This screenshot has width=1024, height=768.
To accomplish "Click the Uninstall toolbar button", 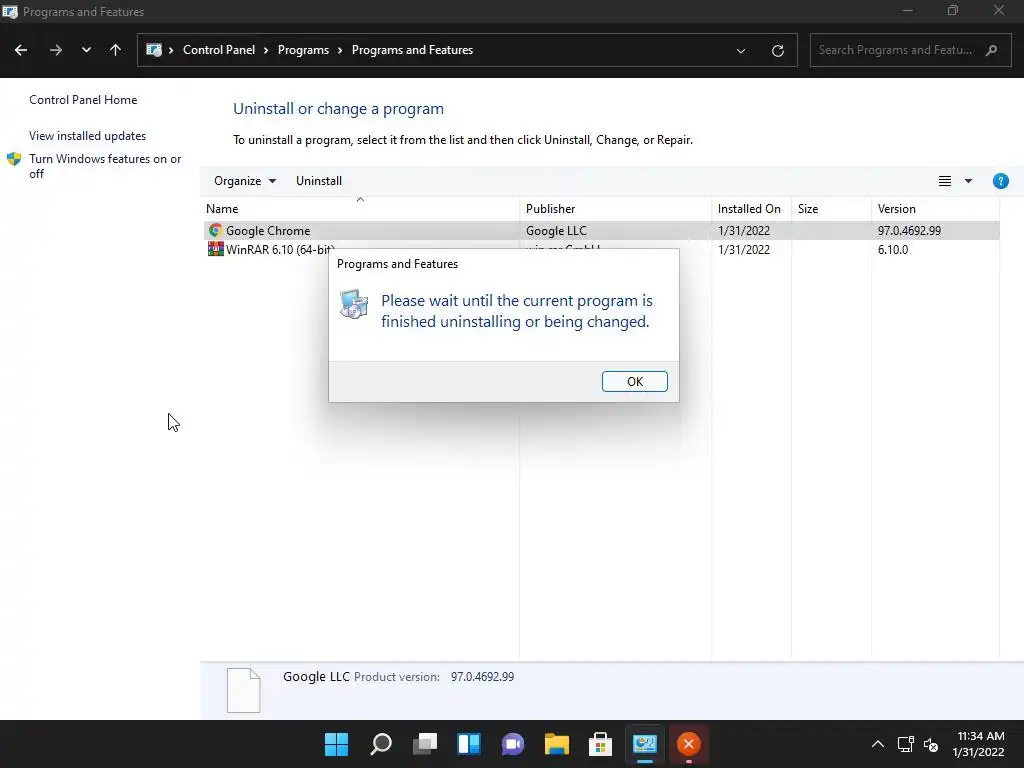I will [319, 181].
